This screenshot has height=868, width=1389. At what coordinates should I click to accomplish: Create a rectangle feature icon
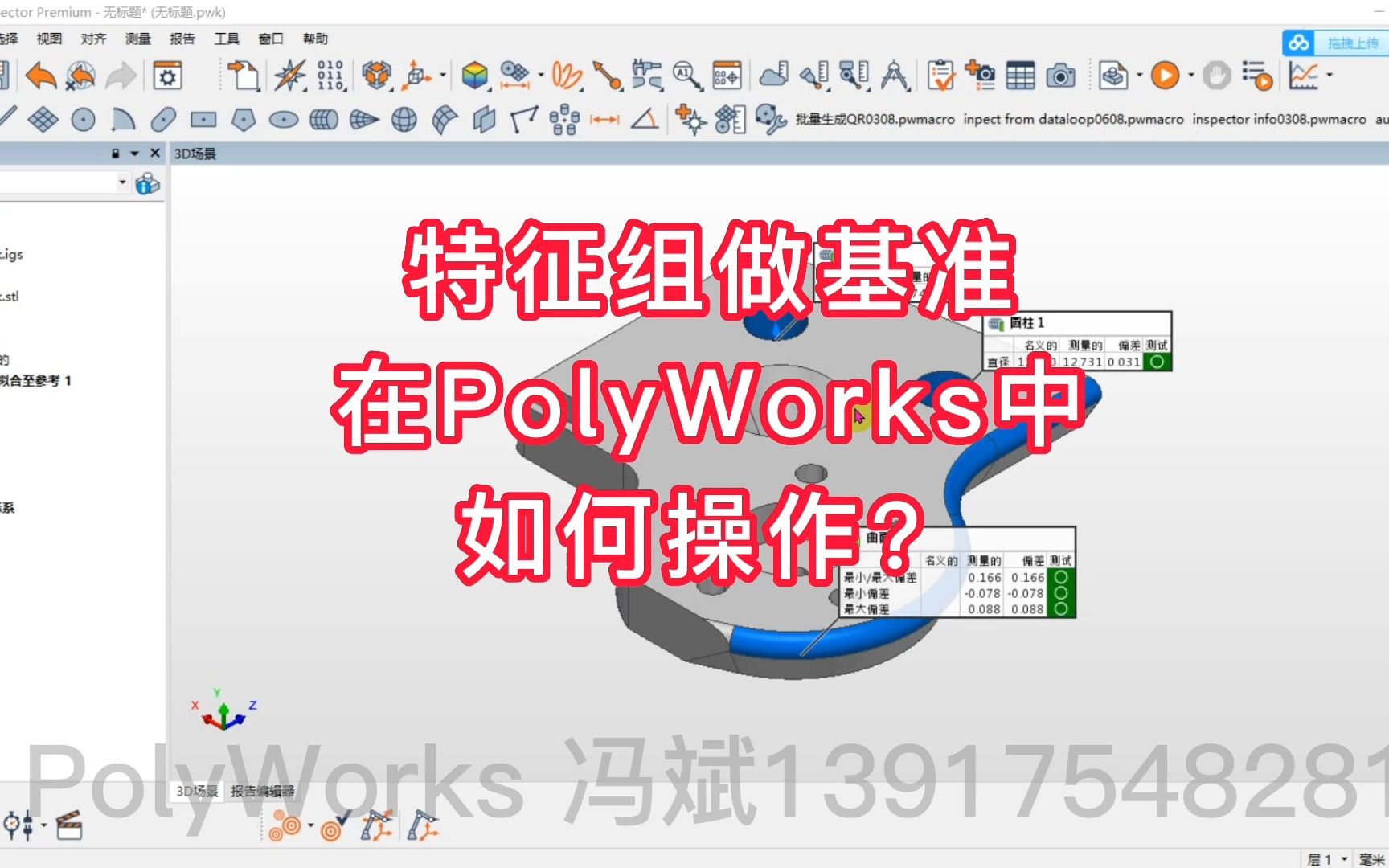pos(203,120)
